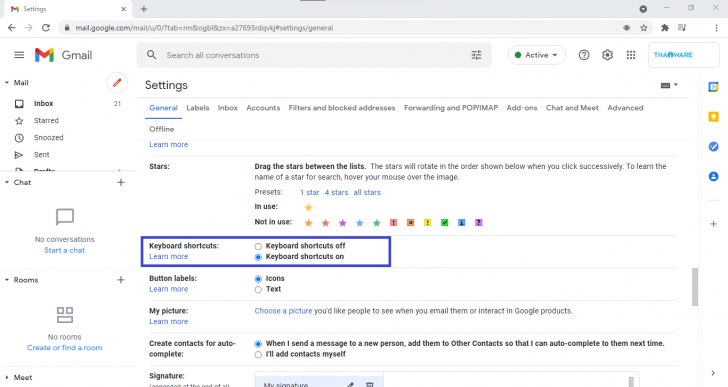Open a new browser tab
728x387 pixels.
tap(144, 9)
